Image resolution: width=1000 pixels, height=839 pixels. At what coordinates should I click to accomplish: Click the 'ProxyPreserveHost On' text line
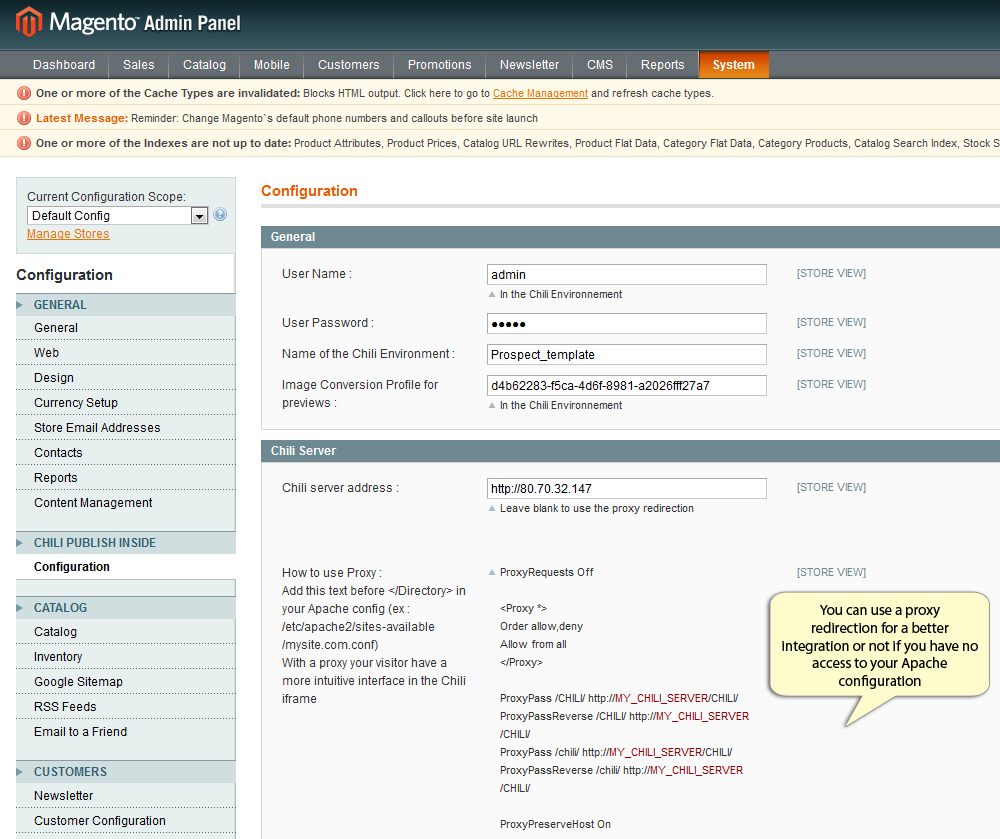tap(555, 824)
